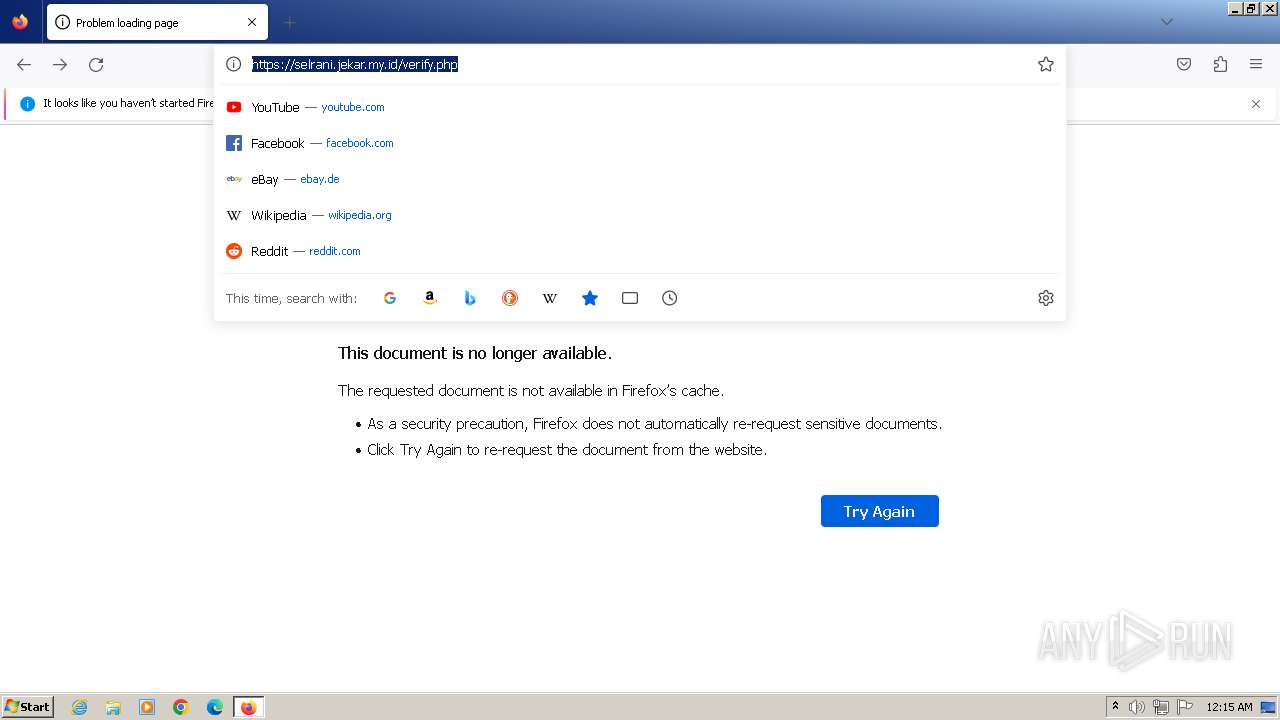This screenshot has height=720, width=1280.
Task: Launch Google Chrome from taskbar
Action: (x=181, y=707)
